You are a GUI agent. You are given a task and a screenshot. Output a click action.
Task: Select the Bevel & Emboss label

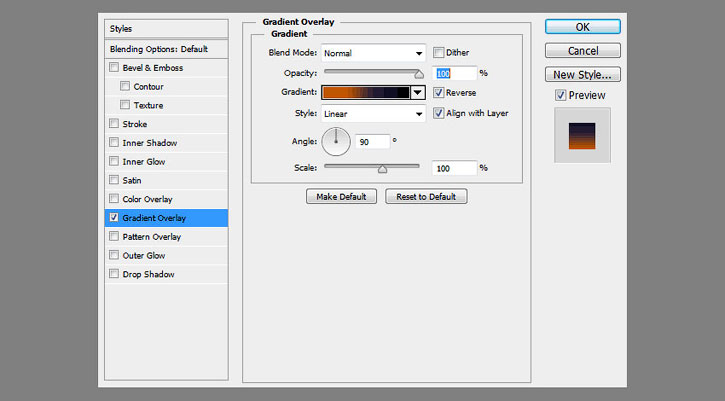(153, 68)
